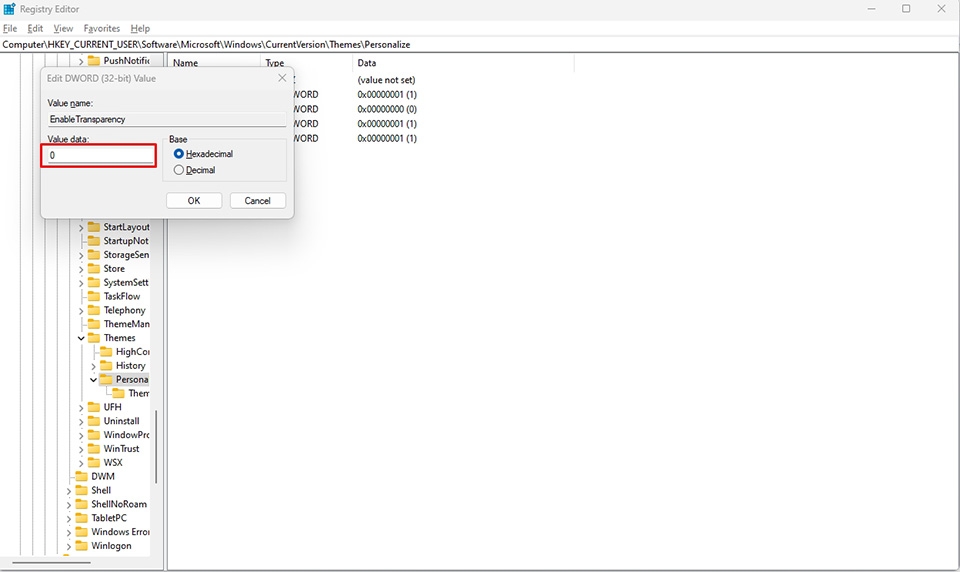Maximize the Registry Editor window
This screenshot has width=960, height=572.
[x=906, y=9]
